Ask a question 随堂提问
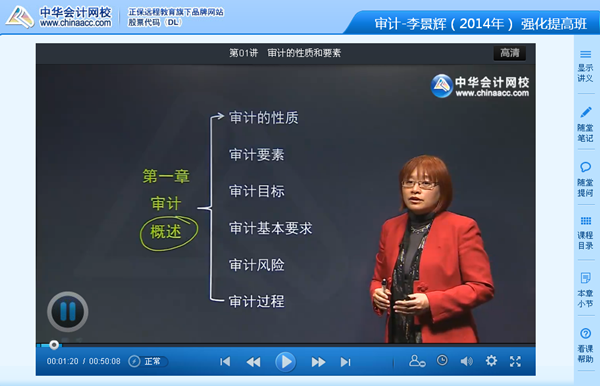600x386 pixels. 585,179
